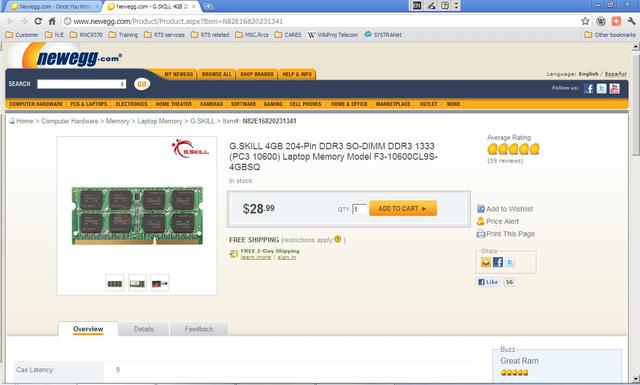Open the MORE category menu
The height and width of the screenshot is (385, 640).
pos(453,104)
